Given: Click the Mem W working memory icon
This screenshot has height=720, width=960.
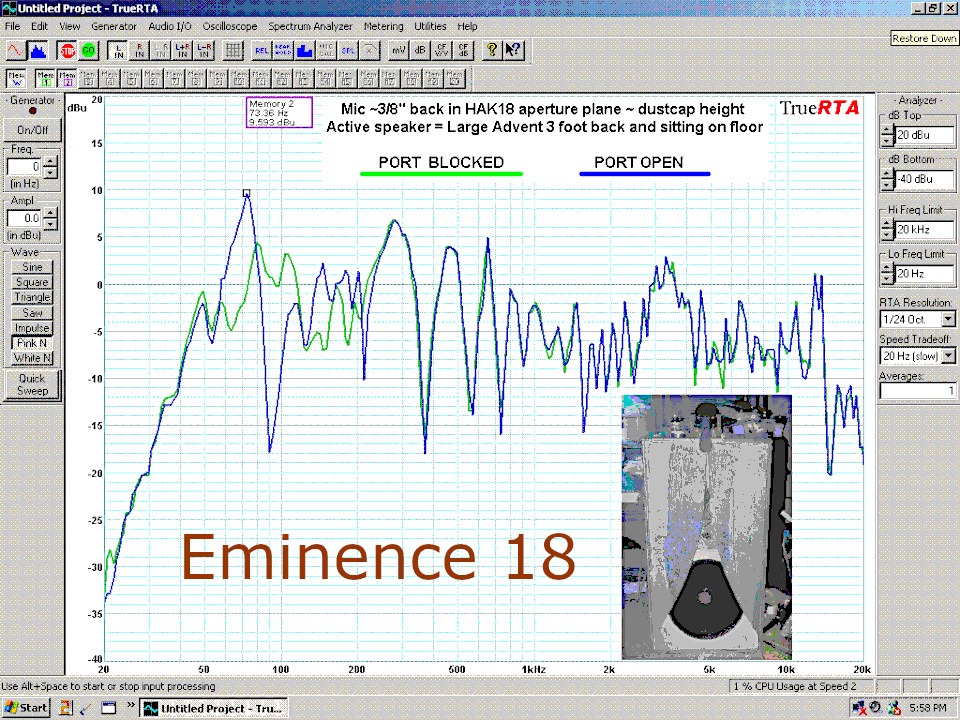Looking at the screenshot, I should pos(16,78).
